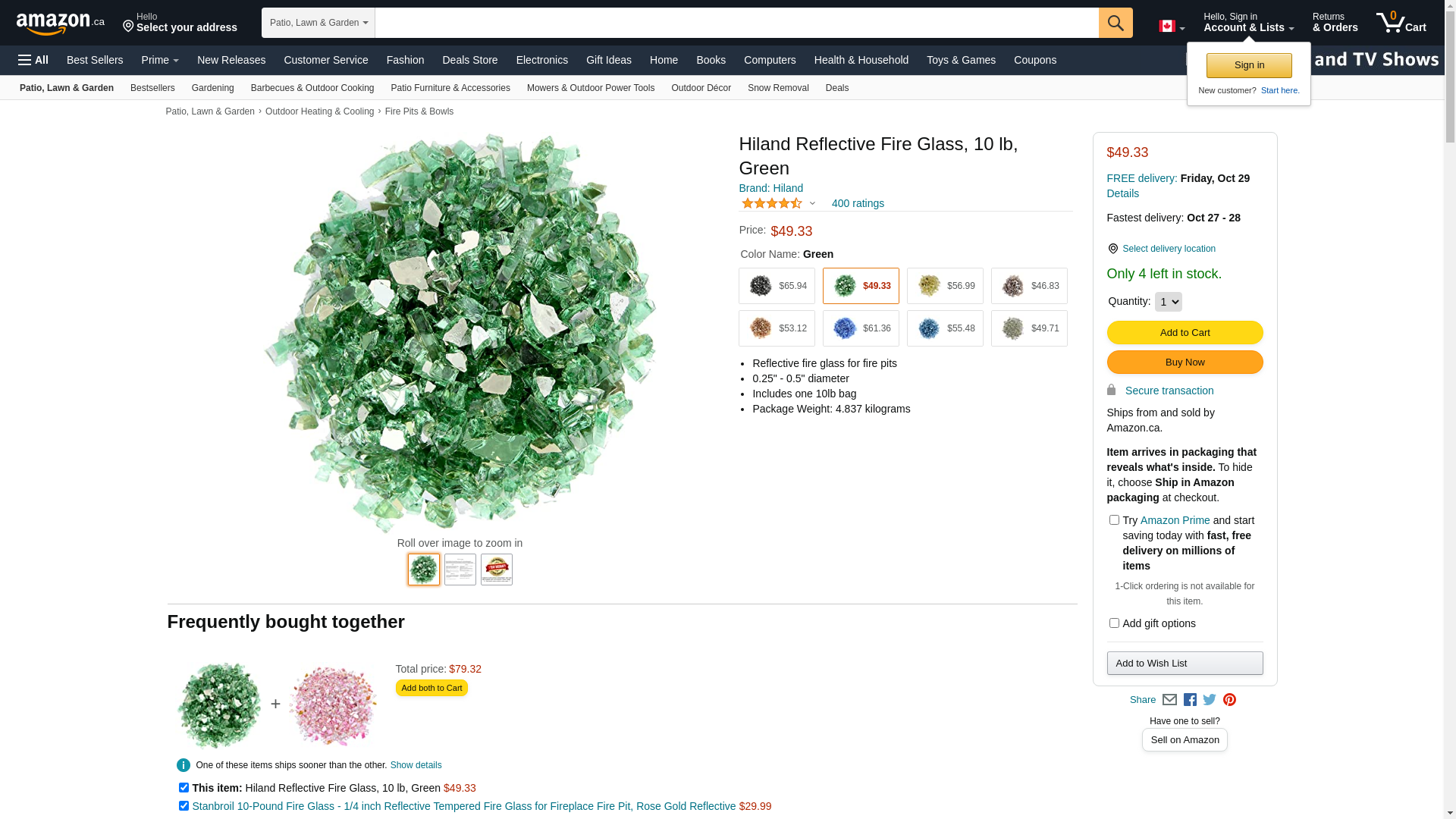The width and height of the screenshot is (1456, 819).
Task: Uncheck the Stanbroil Fire Glass item checkbox
Action: (184, 806)
